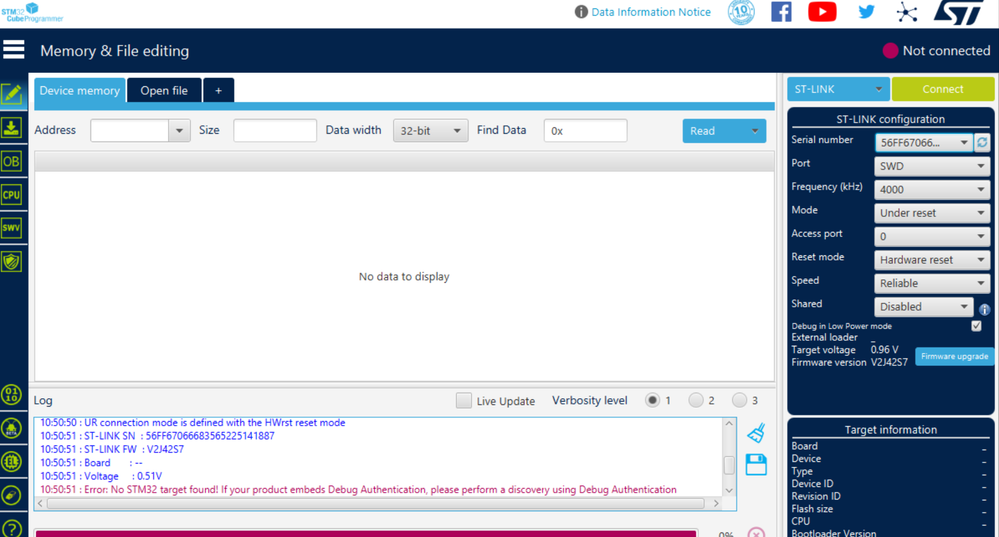The height and width of the screenshot is (537, 999).
Task: Select the Memory & File editing pencil icon
Action: (11, 94)
